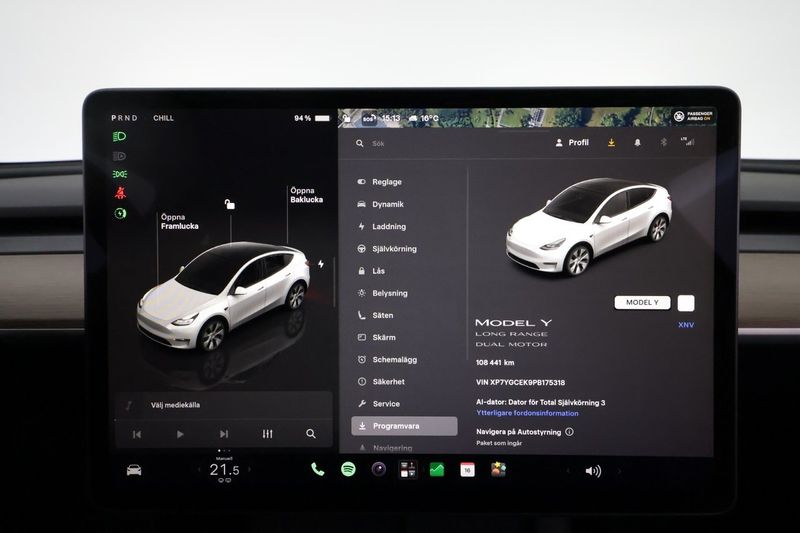Tap the unlock padlock above the car

[x=230, y=204]
